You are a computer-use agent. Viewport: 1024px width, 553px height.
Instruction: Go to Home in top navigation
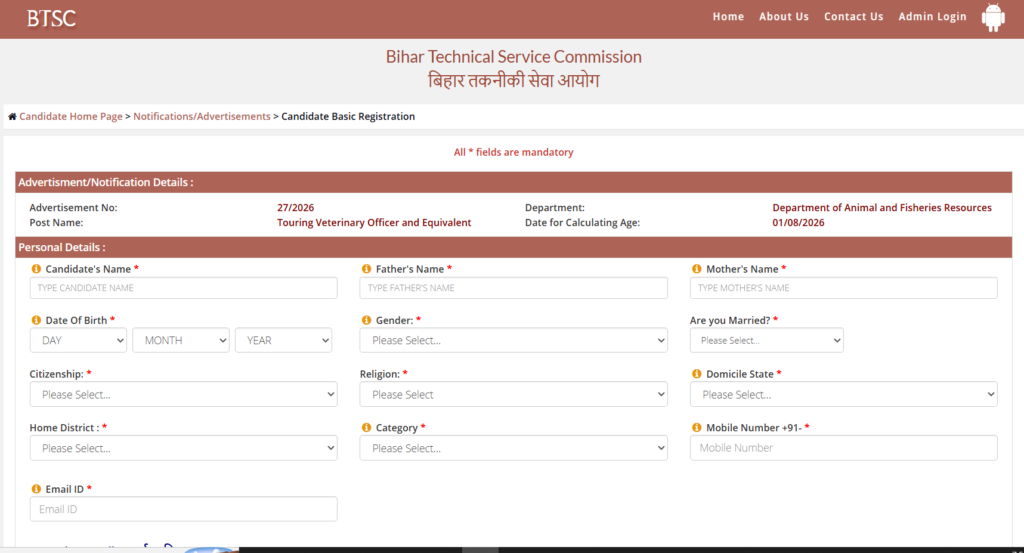click(728, 17)
